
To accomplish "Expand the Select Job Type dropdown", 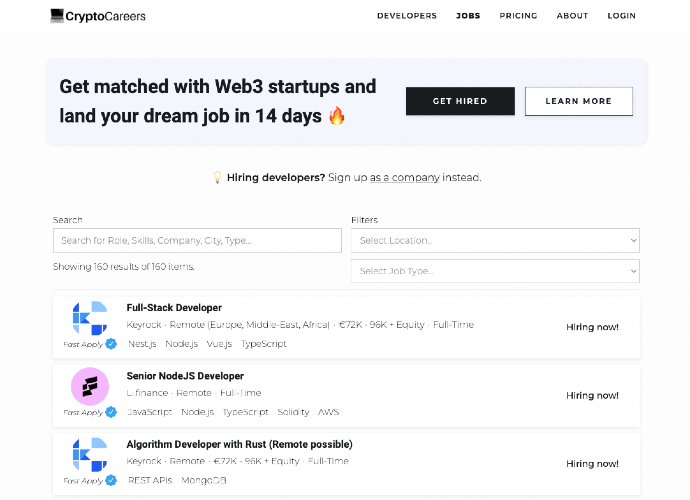I will click(x=495, y=271).
